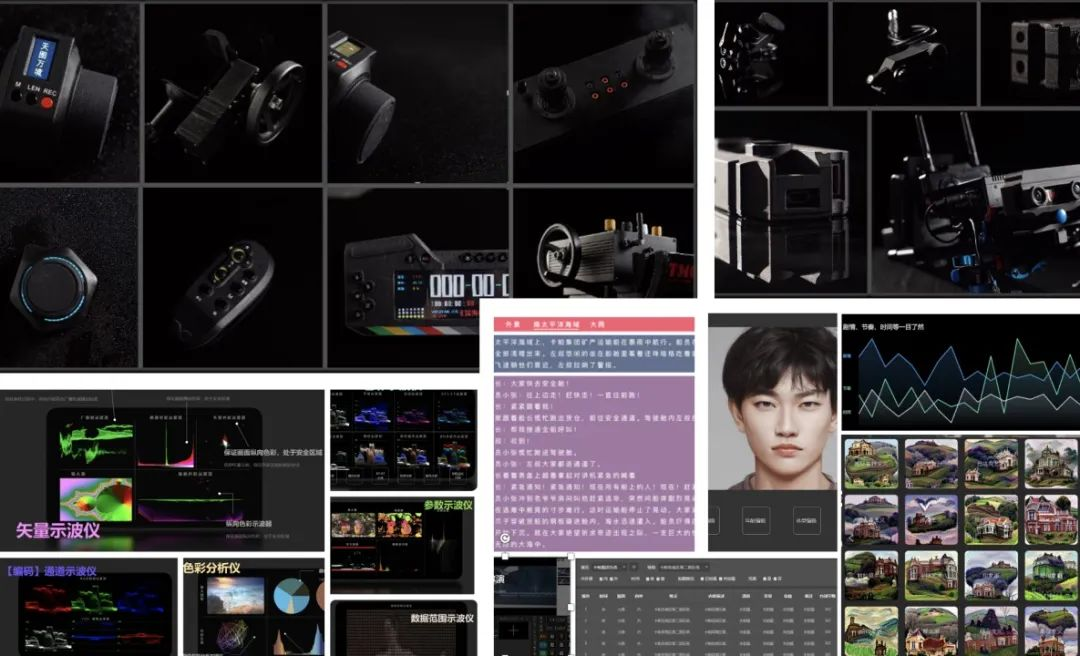Expand the second selector in the table toolbar
1080x656 pixels.
(x=683, y=567)
